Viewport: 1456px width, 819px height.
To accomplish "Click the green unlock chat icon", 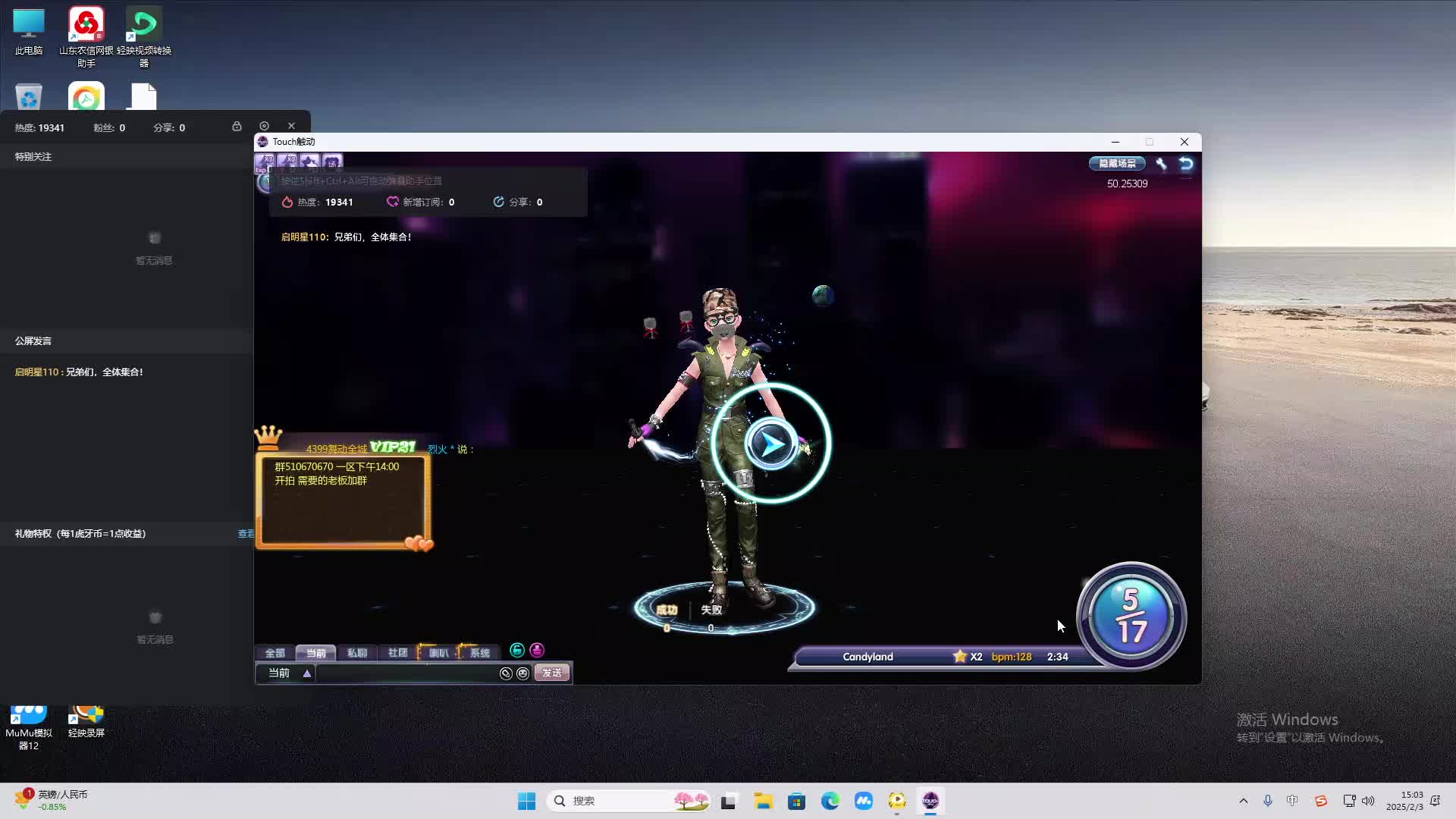I will point(517,651).
